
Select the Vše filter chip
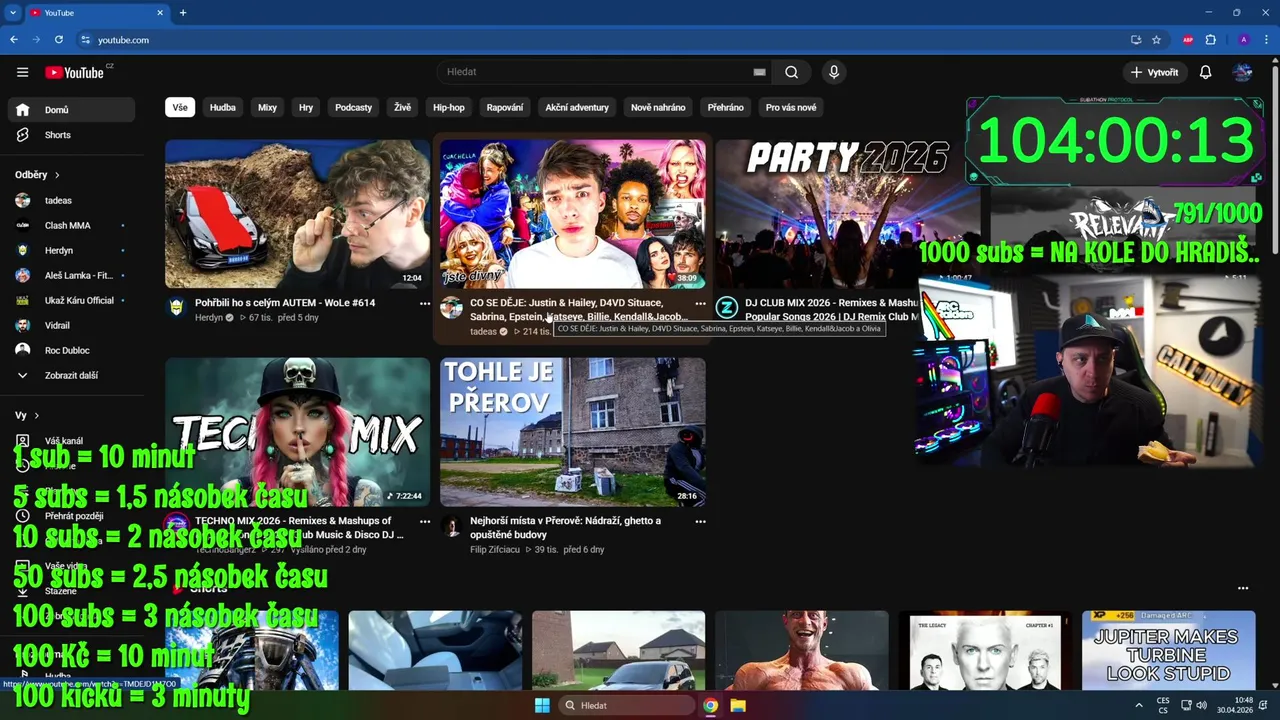[x=180, y=107]
